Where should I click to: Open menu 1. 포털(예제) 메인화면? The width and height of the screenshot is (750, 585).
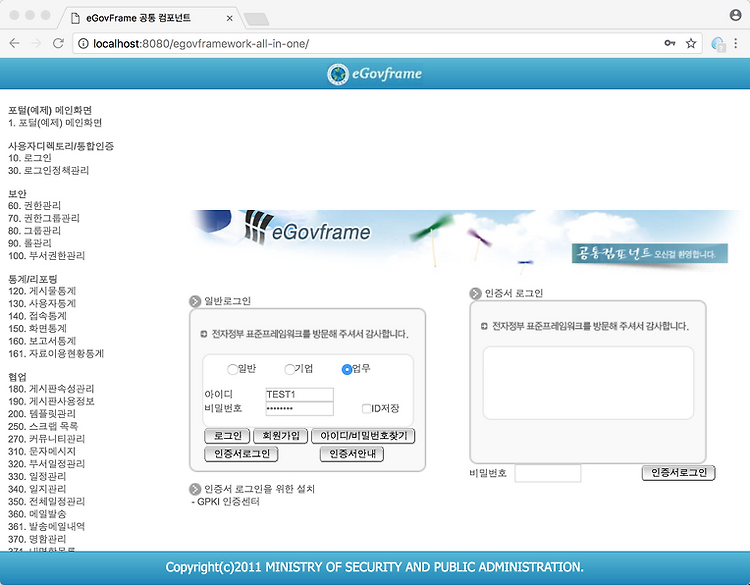click(x=55, y=123)
